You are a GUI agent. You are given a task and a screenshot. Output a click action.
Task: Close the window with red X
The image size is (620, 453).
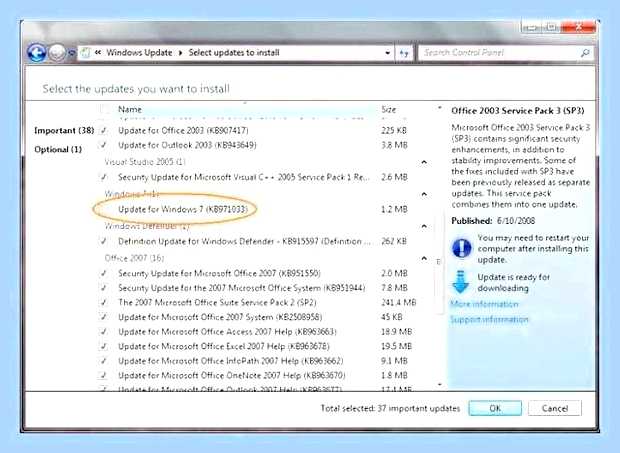[578, 28]
